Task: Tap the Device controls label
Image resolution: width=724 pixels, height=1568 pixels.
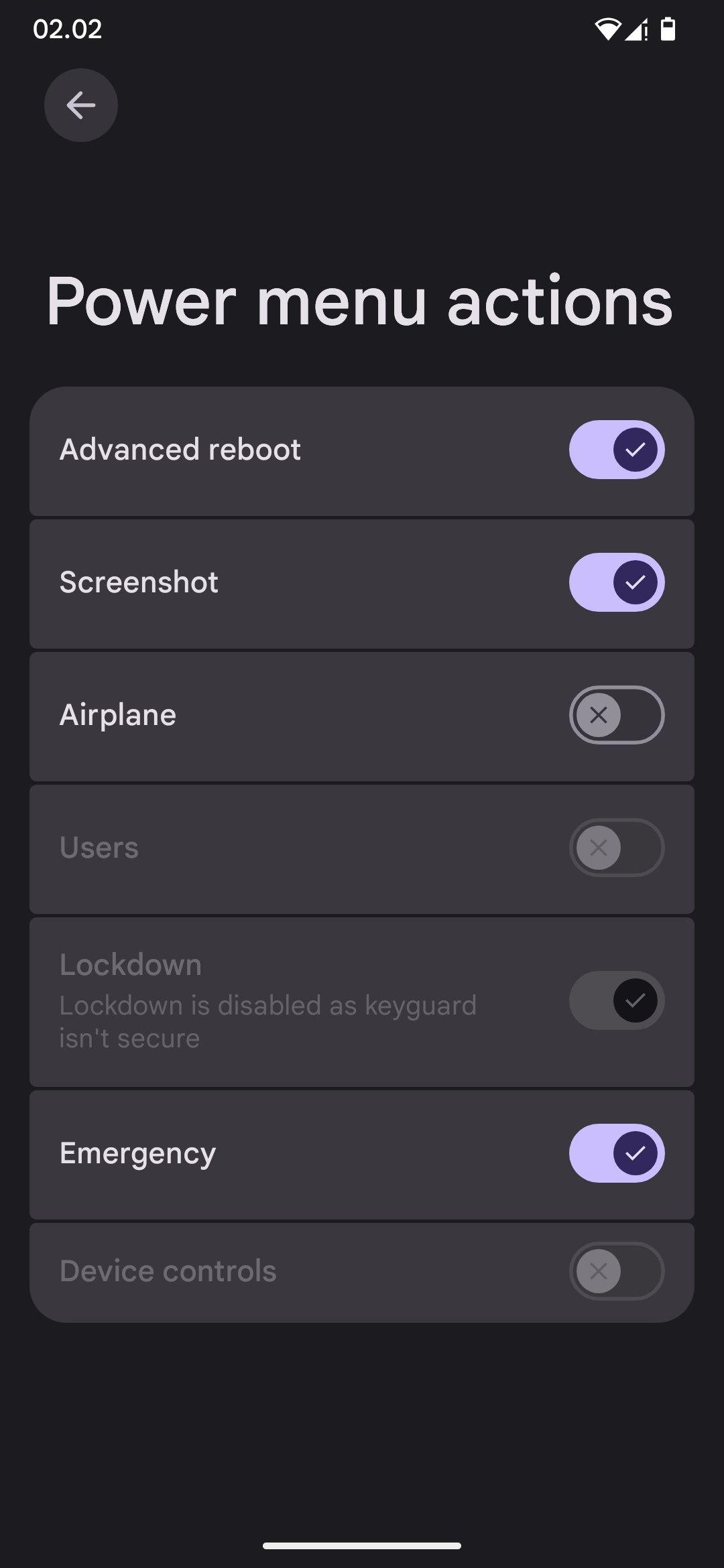Action: point(168,1271)
